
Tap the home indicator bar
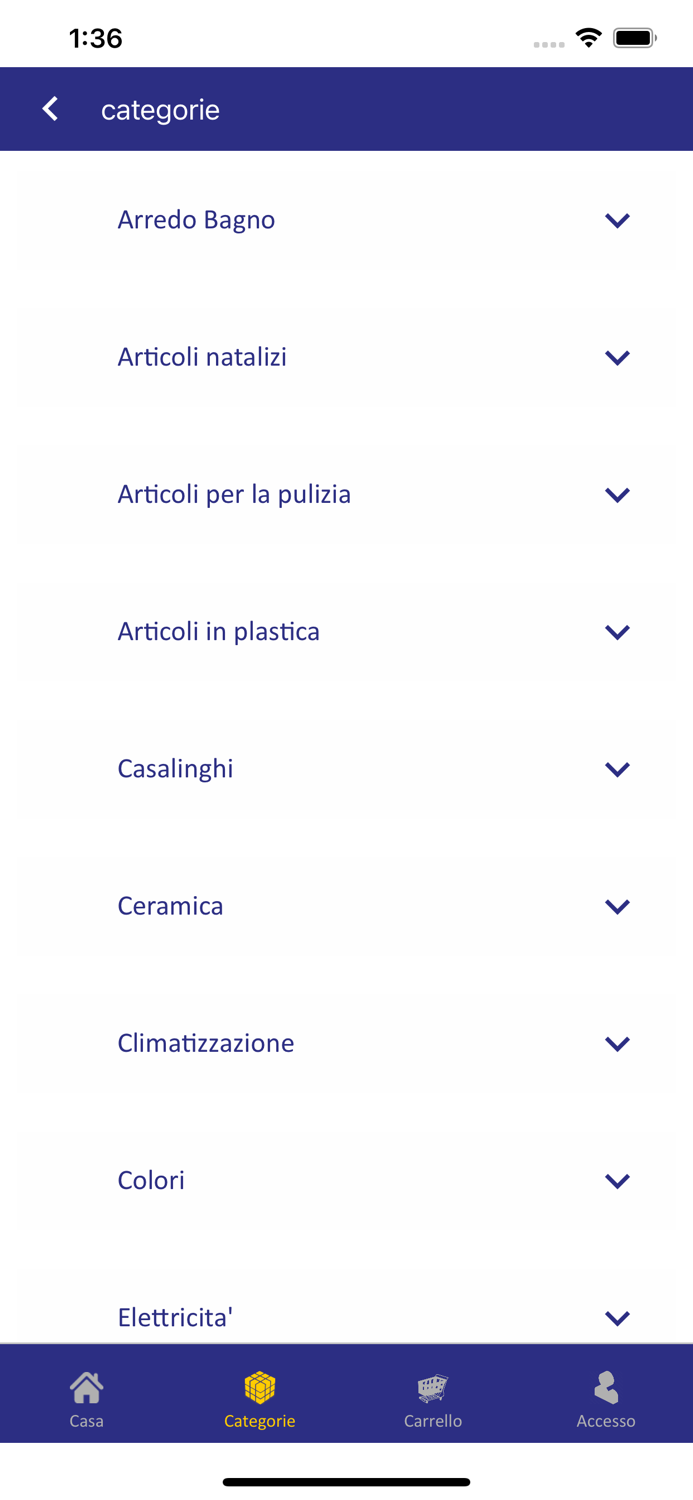pyautogui.click(x=346, y=1481)
